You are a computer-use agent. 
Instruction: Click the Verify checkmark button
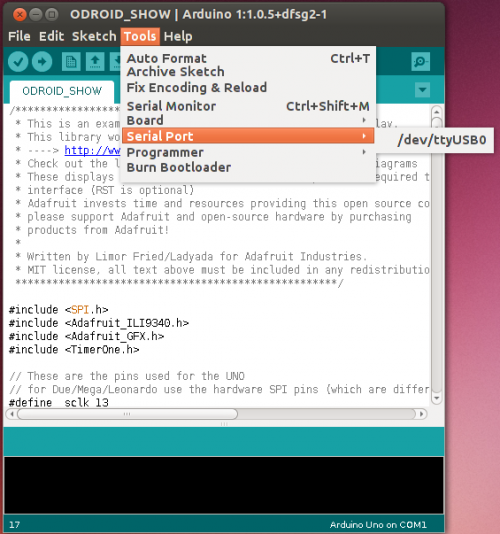click(x=18, y=62)
